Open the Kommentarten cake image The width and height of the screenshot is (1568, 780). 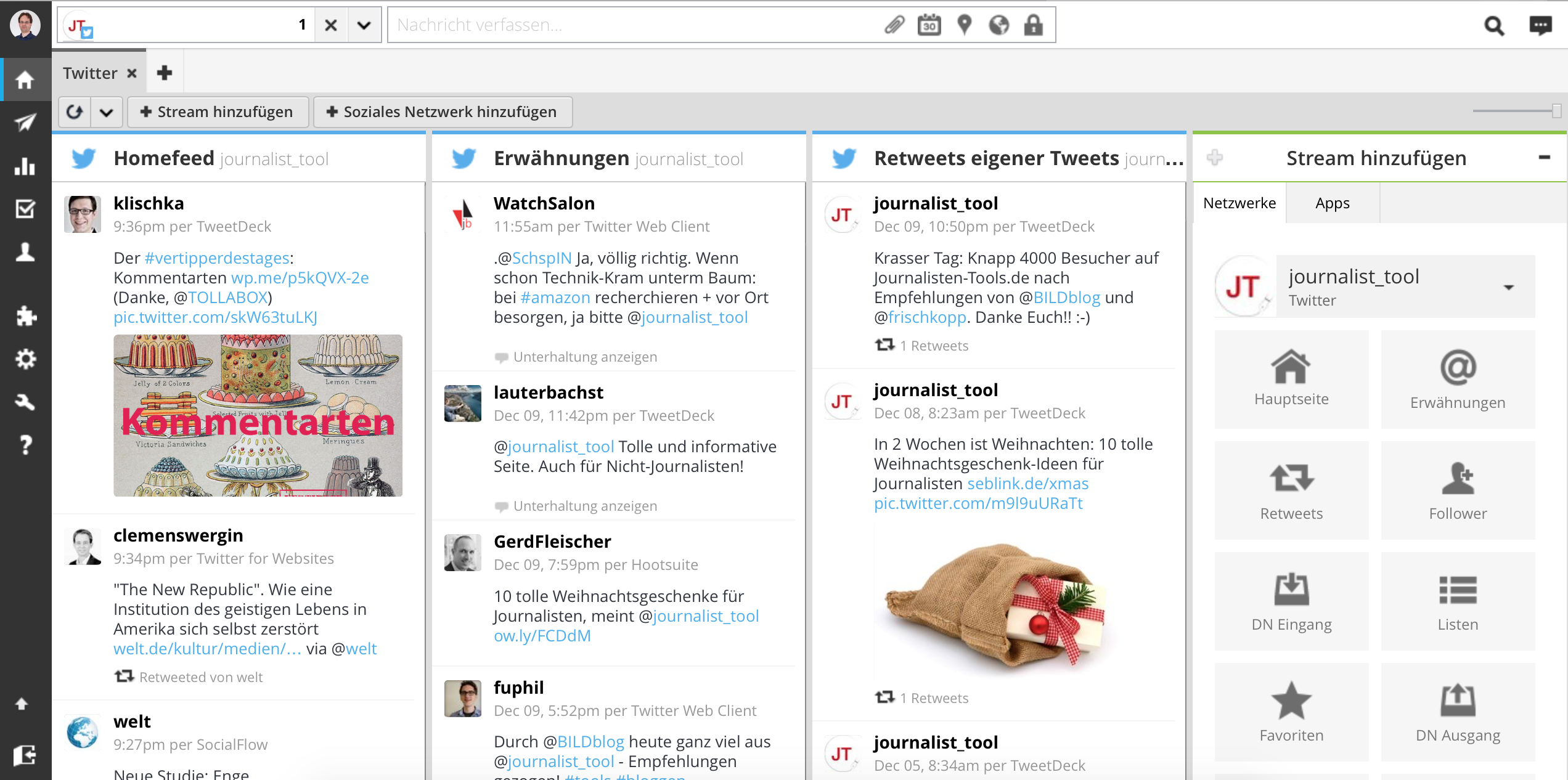pyautogui.click(x=258, y=415)
